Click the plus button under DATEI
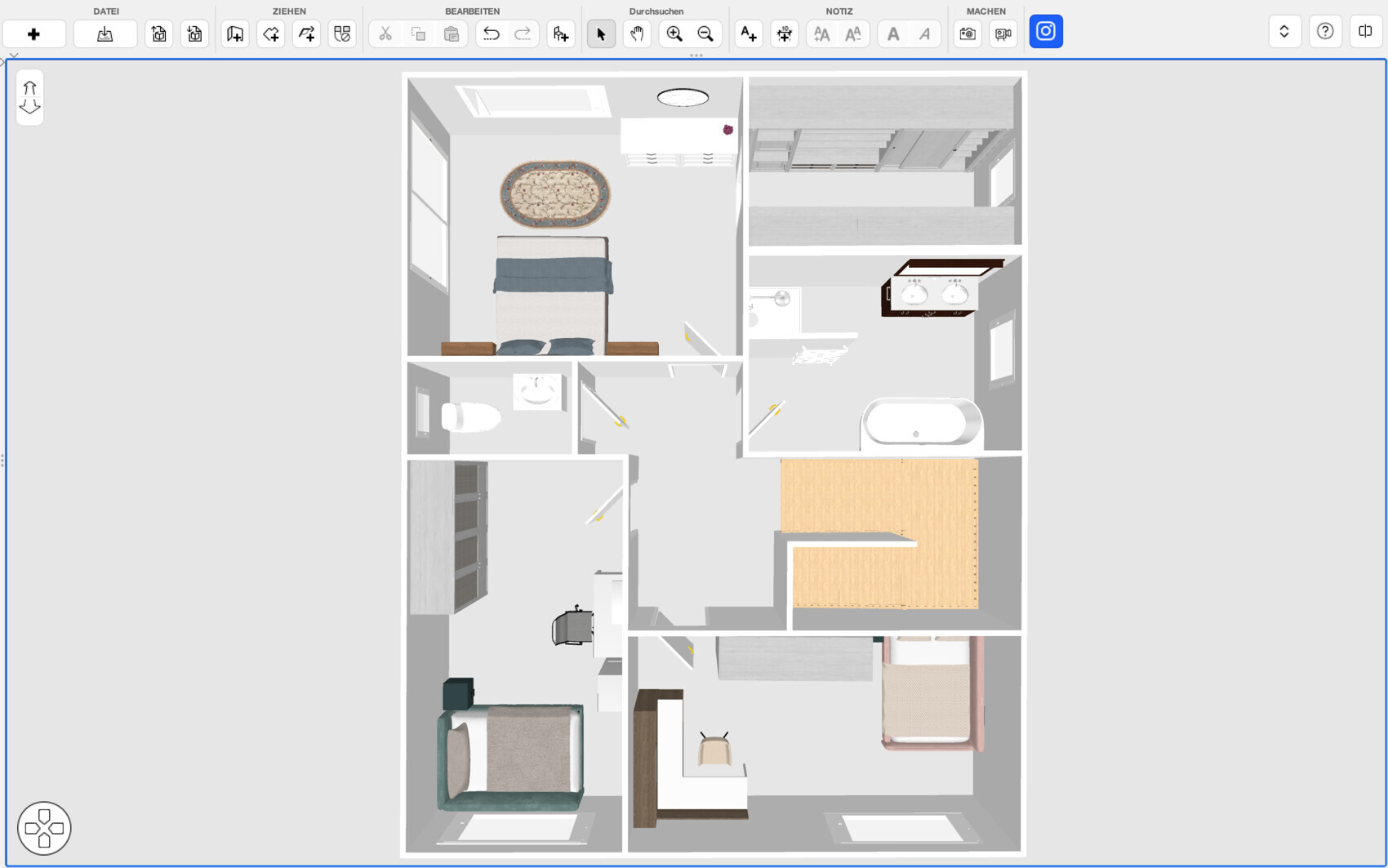 [x=33, y=34]
